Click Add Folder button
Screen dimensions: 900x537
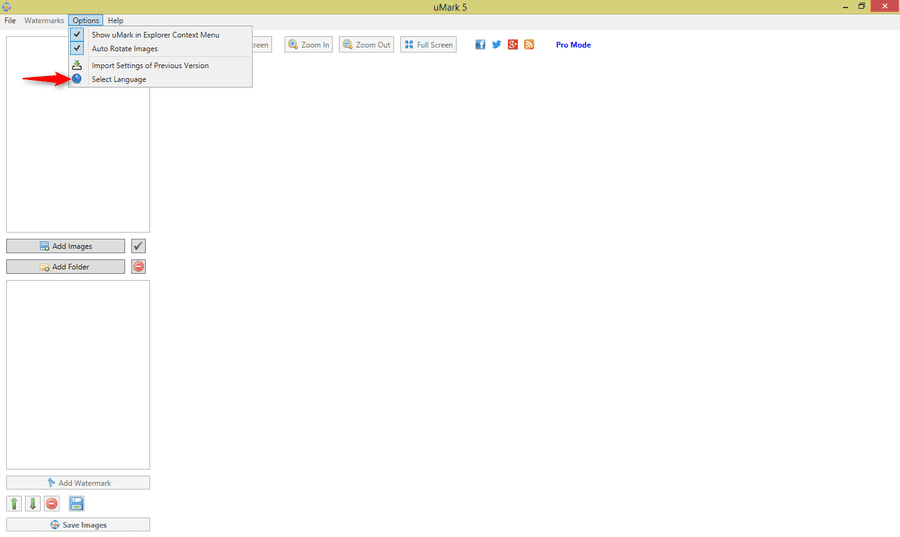click(65, 267)
